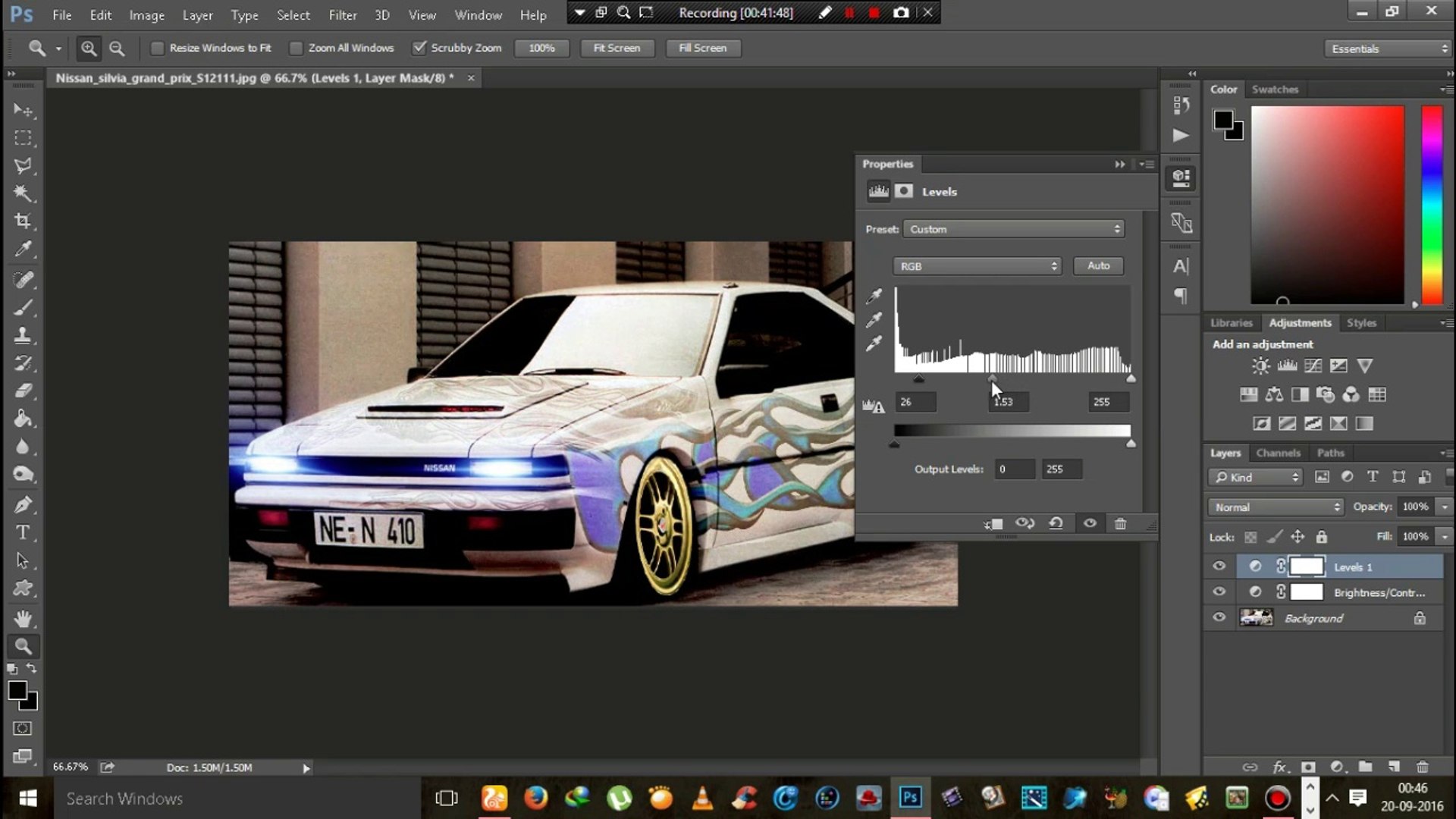Add a Brightness/Contrast adjustment icon
The image size is (1456, 819).
(1260, 366)
